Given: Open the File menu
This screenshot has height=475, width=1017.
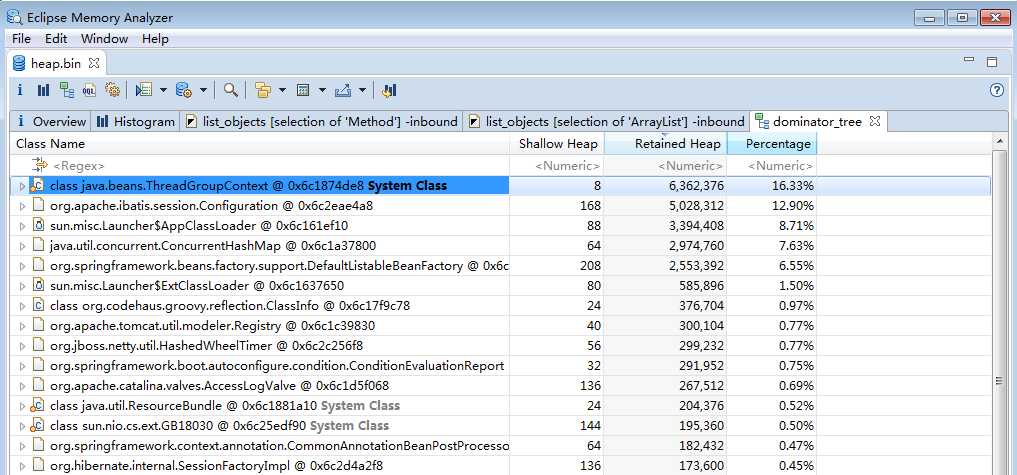Looking at the screenshot, I should [x=21, y=39].
